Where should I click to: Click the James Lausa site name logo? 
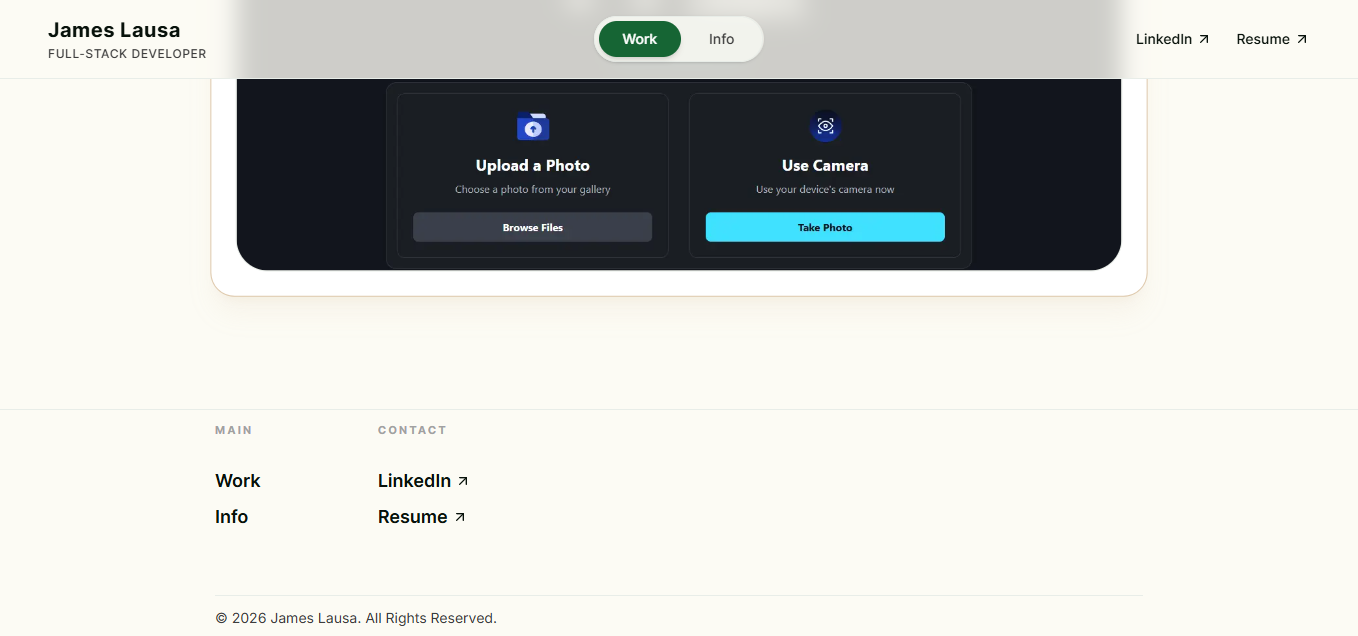(114, 30)
